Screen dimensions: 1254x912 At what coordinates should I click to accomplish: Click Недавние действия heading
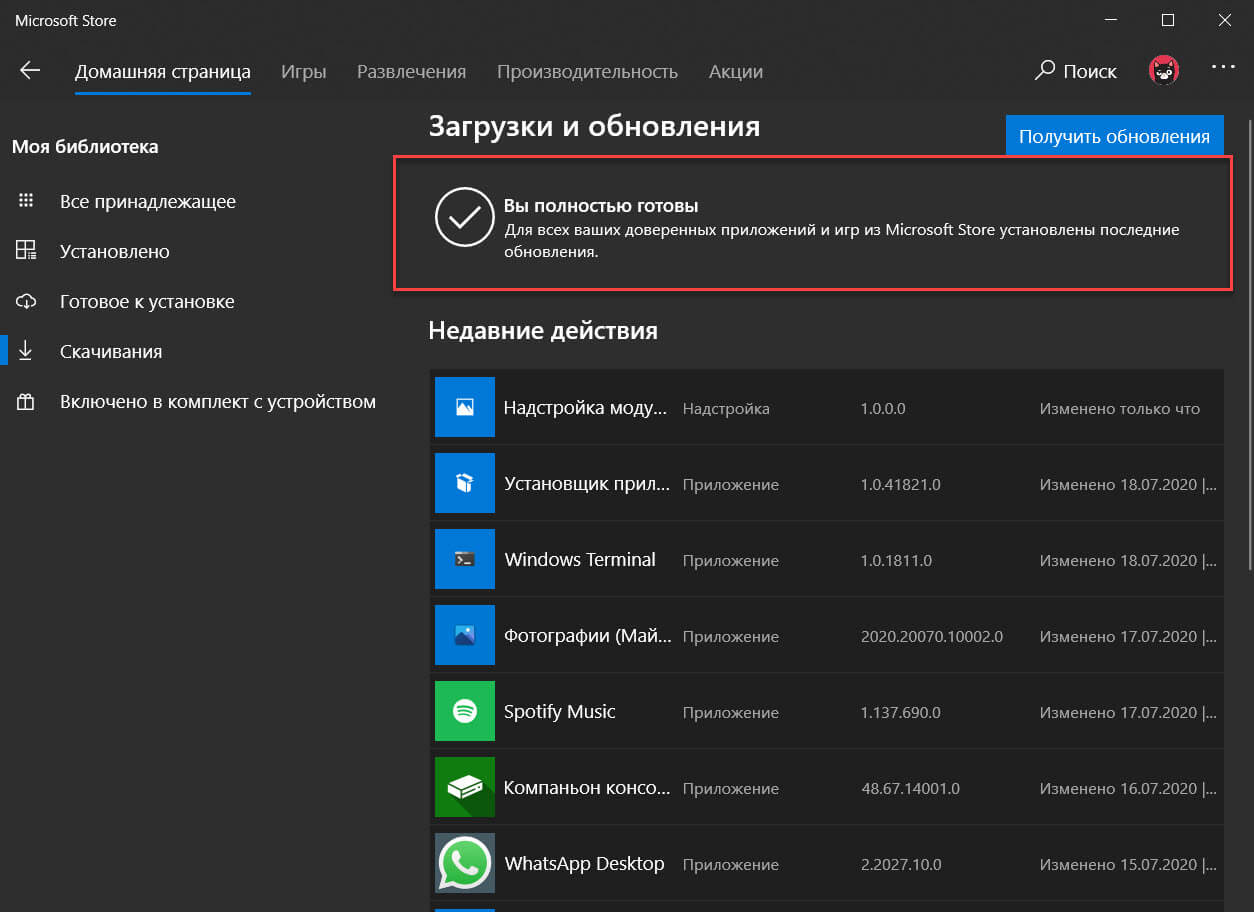(543, 330)
